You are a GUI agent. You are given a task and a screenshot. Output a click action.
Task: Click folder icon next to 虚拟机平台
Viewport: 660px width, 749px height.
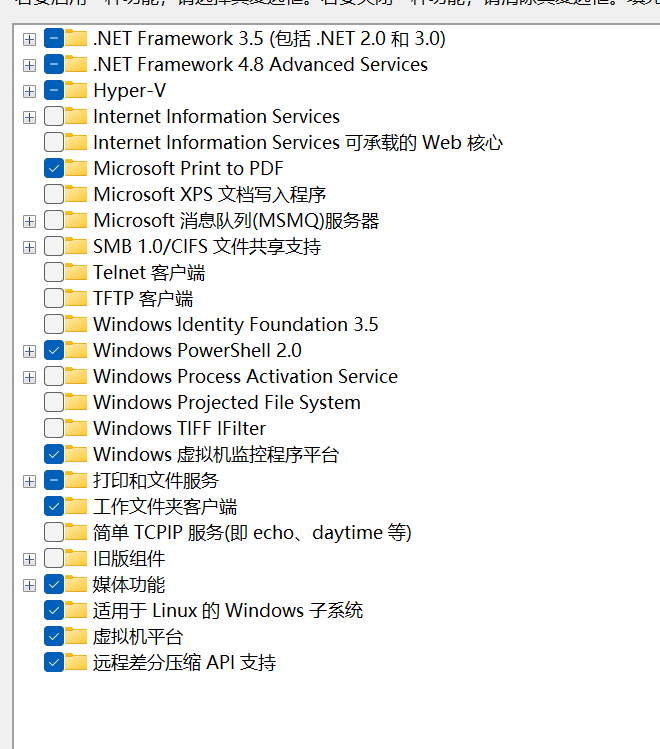[x=76, y=636]
